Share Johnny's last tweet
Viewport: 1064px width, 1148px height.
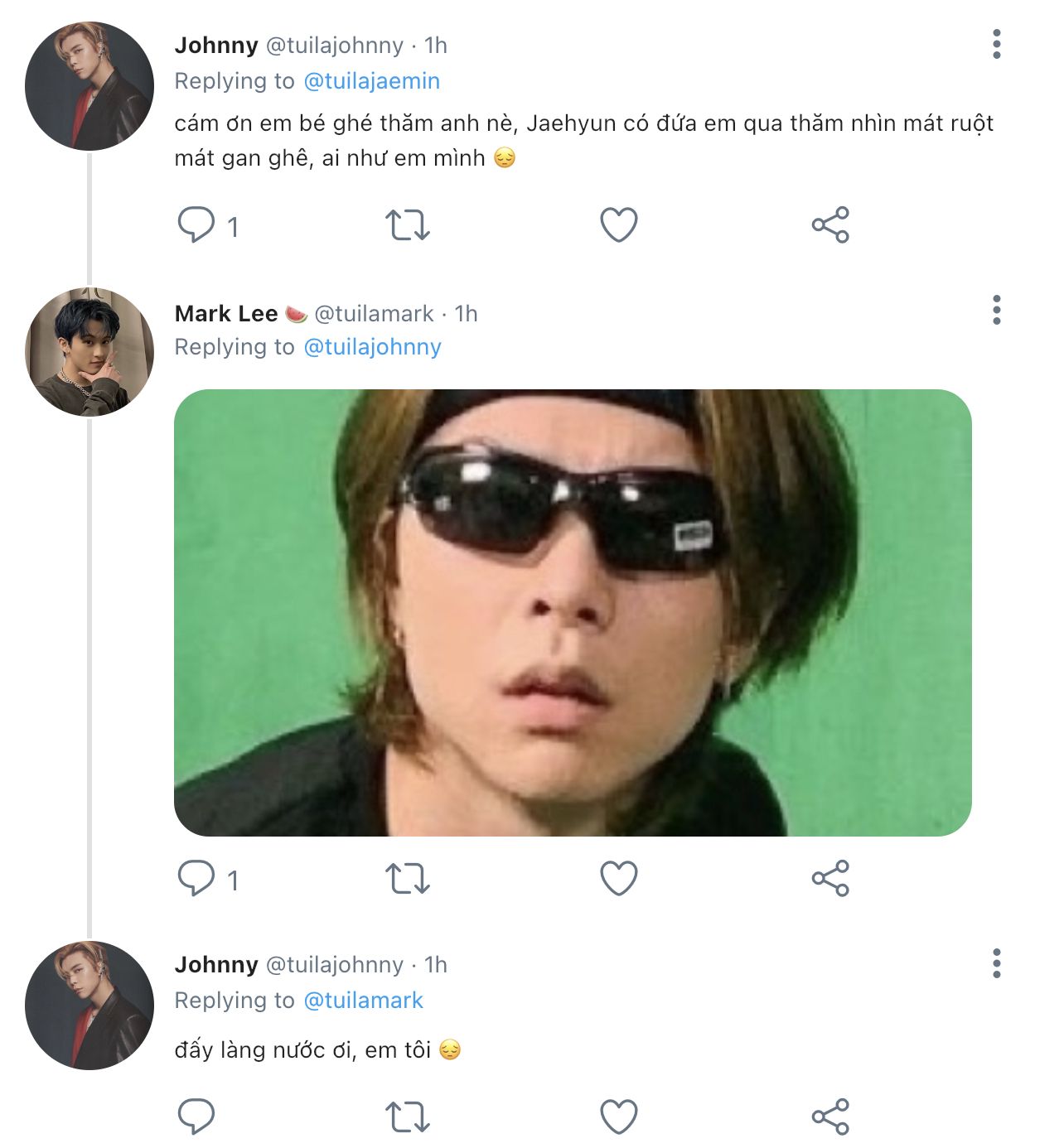tap(830, 1117)
